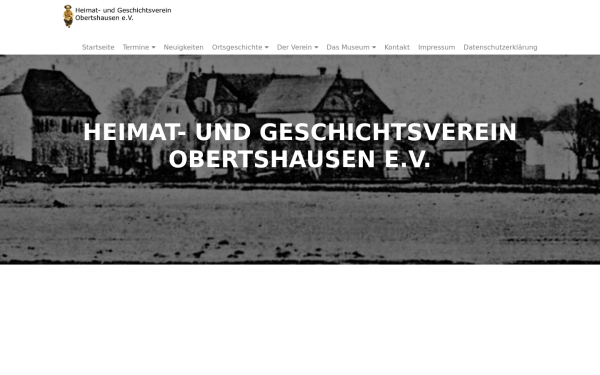The width and height of the screenshot is (600, 375).
Task: Open the Neuigkeiten page
Action: click(x=184, y=47)
